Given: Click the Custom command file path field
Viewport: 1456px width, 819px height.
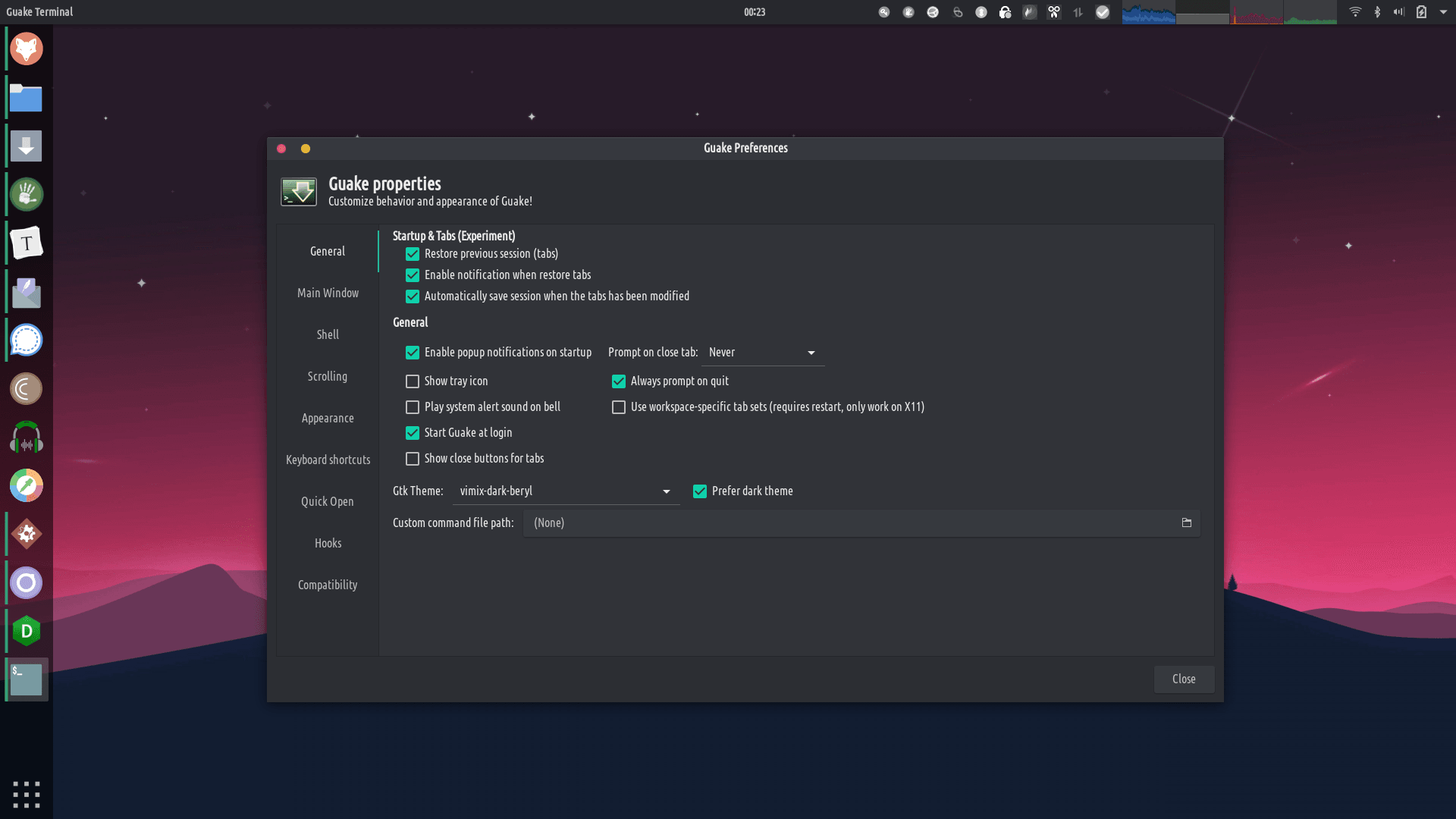Looking at the screenshot, I should tap(861, 523).
